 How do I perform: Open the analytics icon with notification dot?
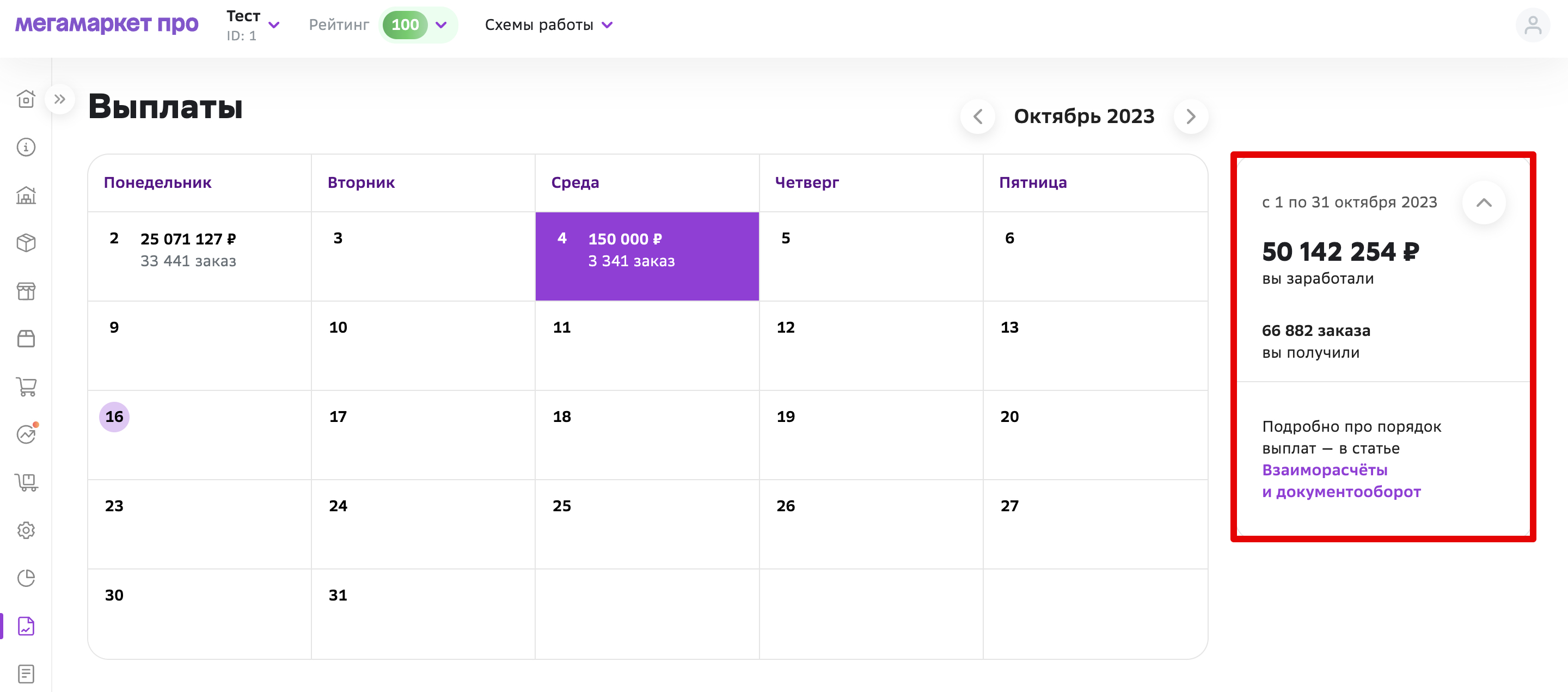26,434
